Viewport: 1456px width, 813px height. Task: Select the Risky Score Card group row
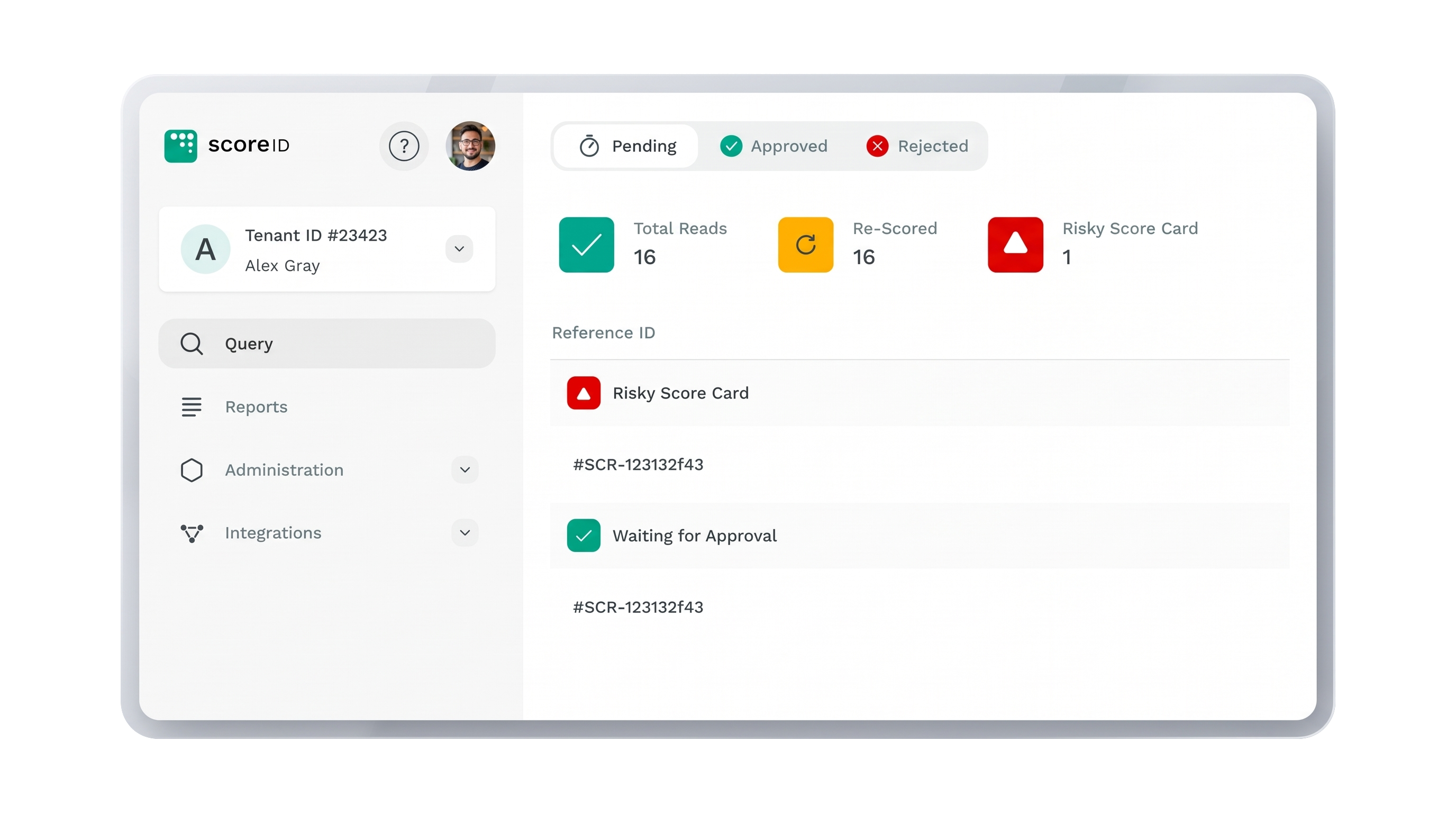[920, 393]
